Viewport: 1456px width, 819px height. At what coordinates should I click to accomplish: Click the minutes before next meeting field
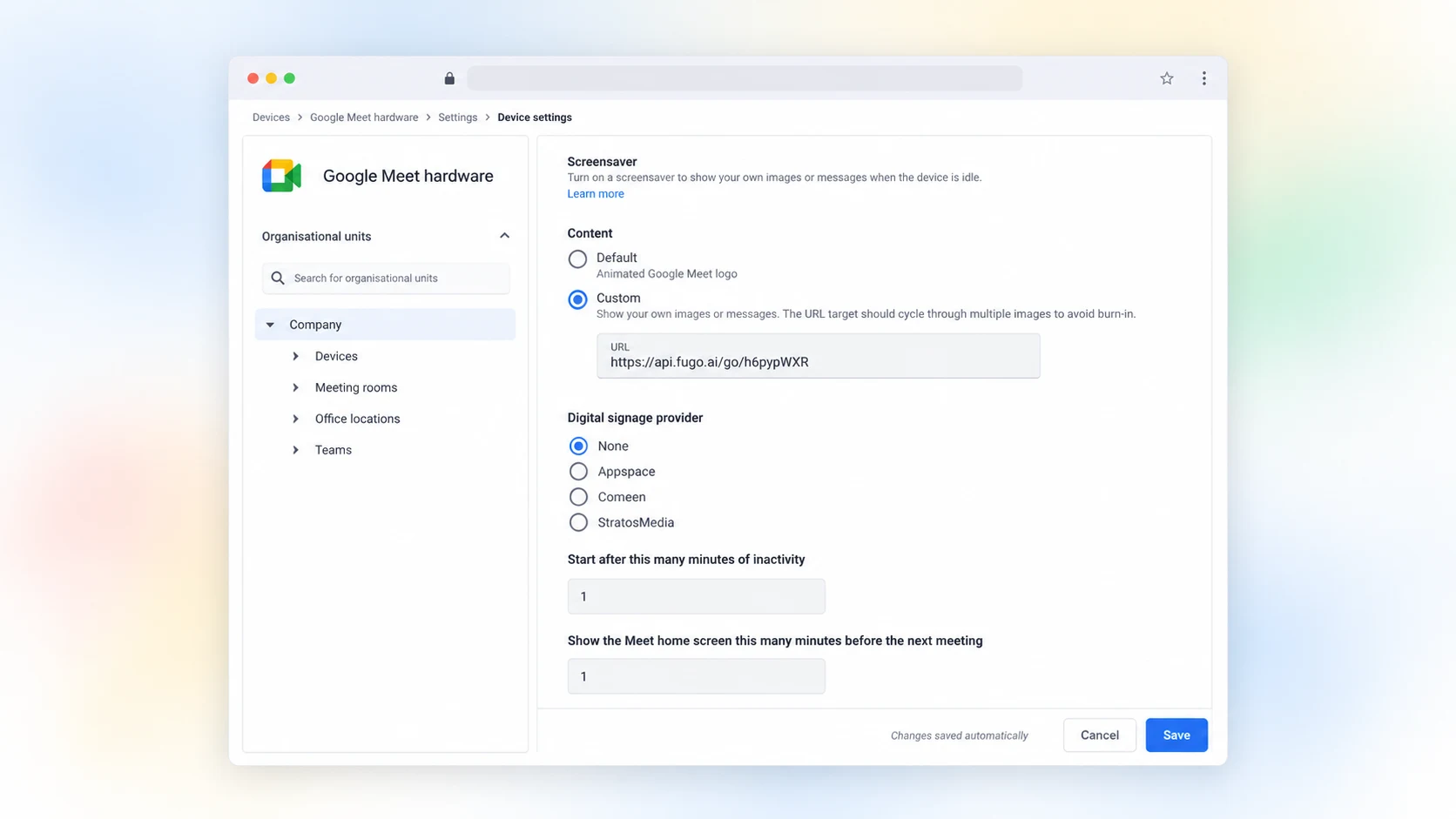pos(697,676)
